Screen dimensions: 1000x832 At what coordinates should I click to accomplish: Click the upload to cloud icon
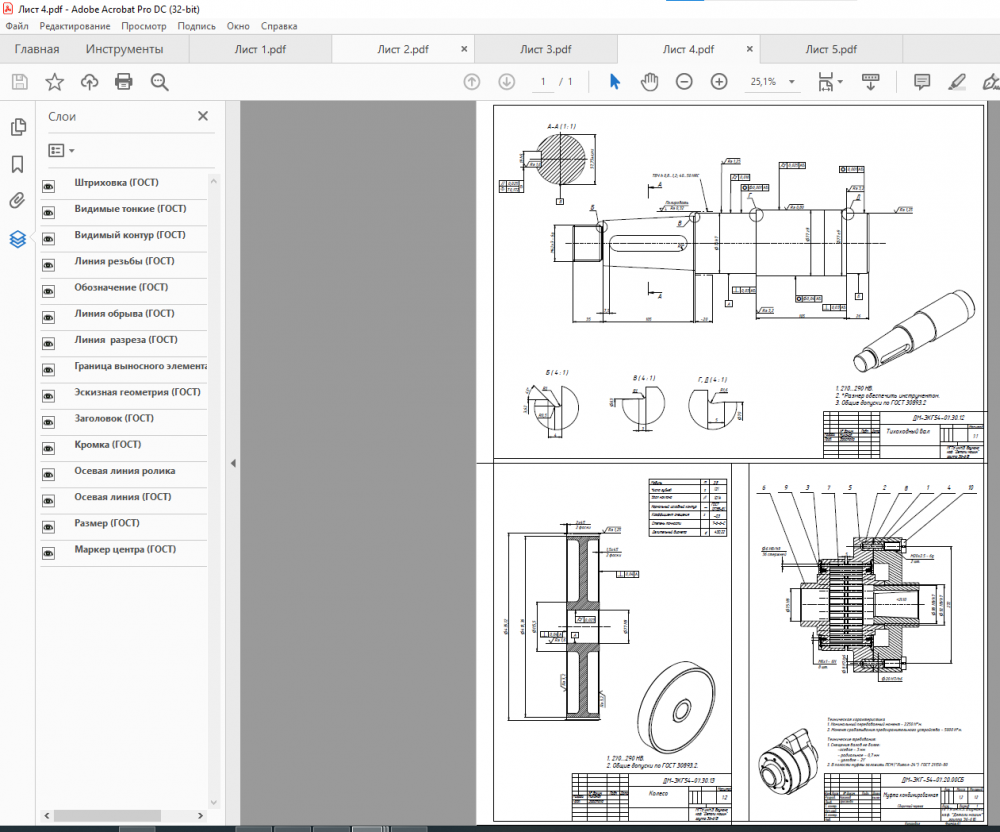[89, 82]
